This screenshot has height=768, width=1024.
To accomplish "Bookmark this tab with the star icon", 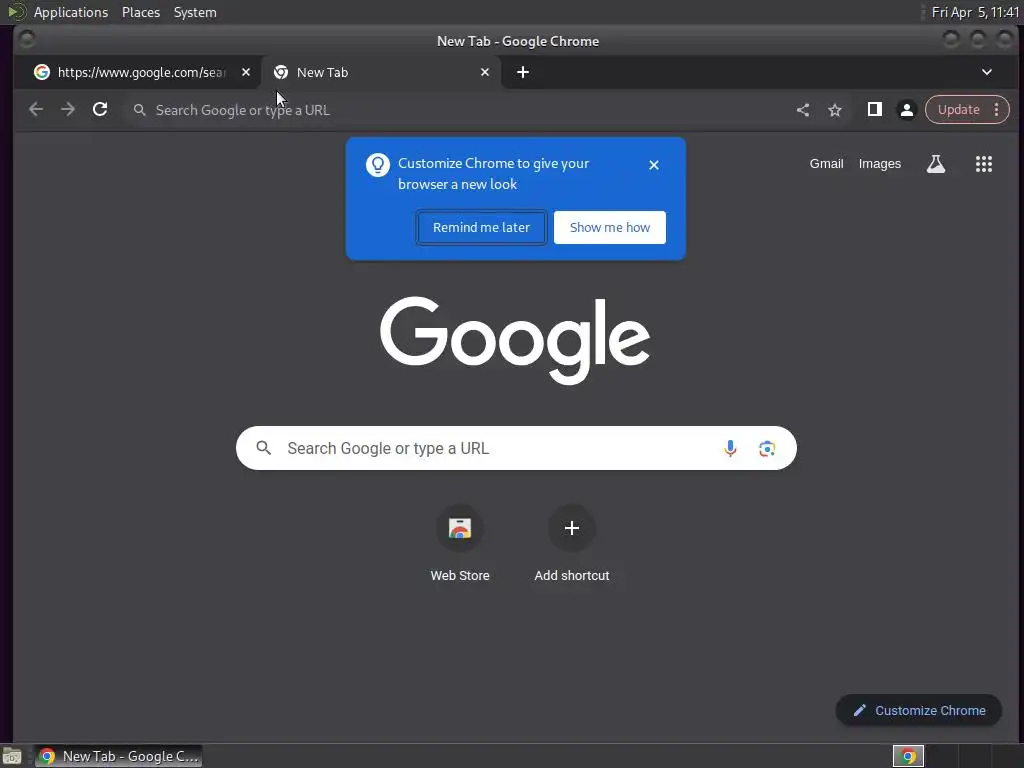I will [x=835, y=110].
